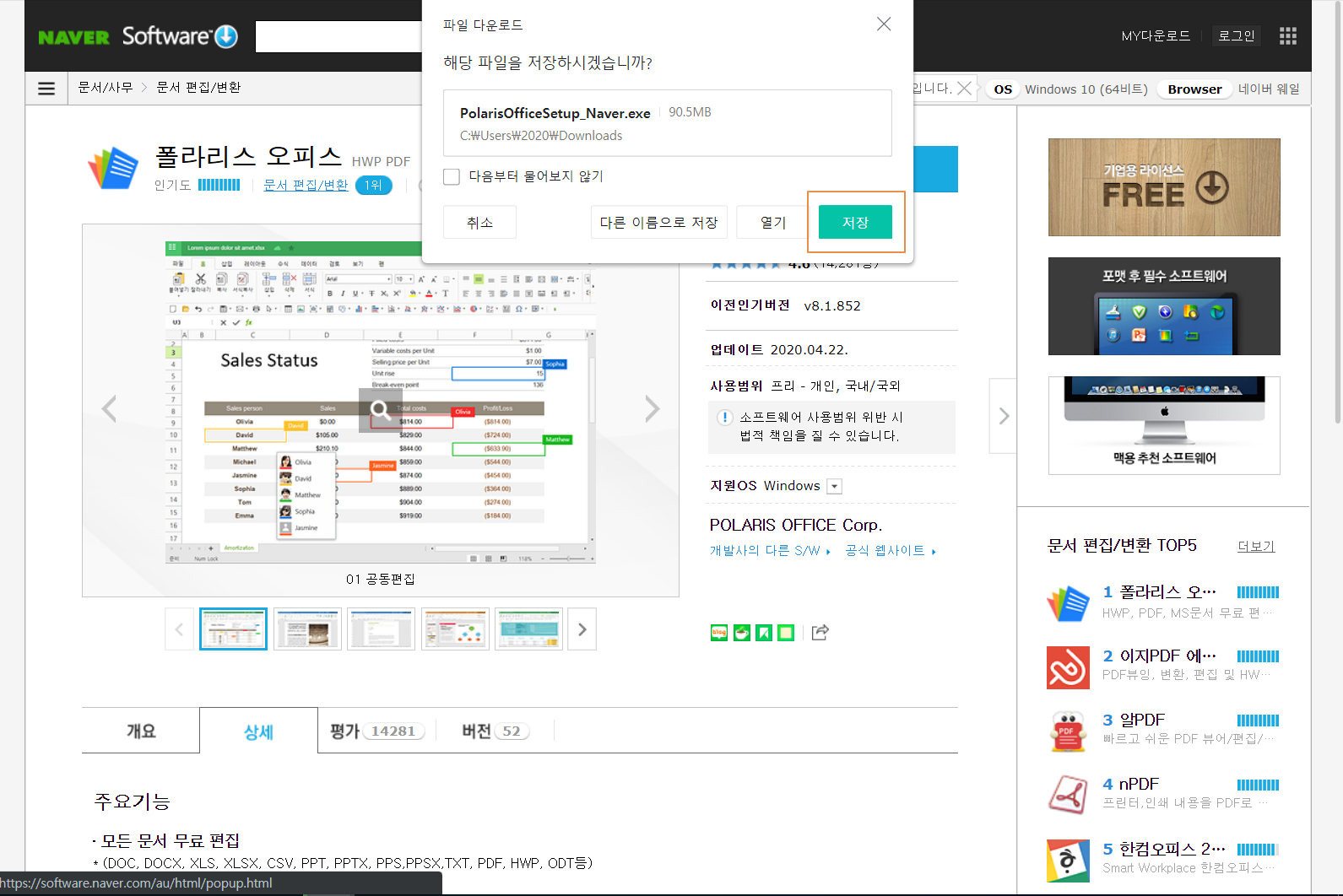The image size is (1343, 896).
Task: Click the green bookmark share icon
Action: (x=764, y=633)
